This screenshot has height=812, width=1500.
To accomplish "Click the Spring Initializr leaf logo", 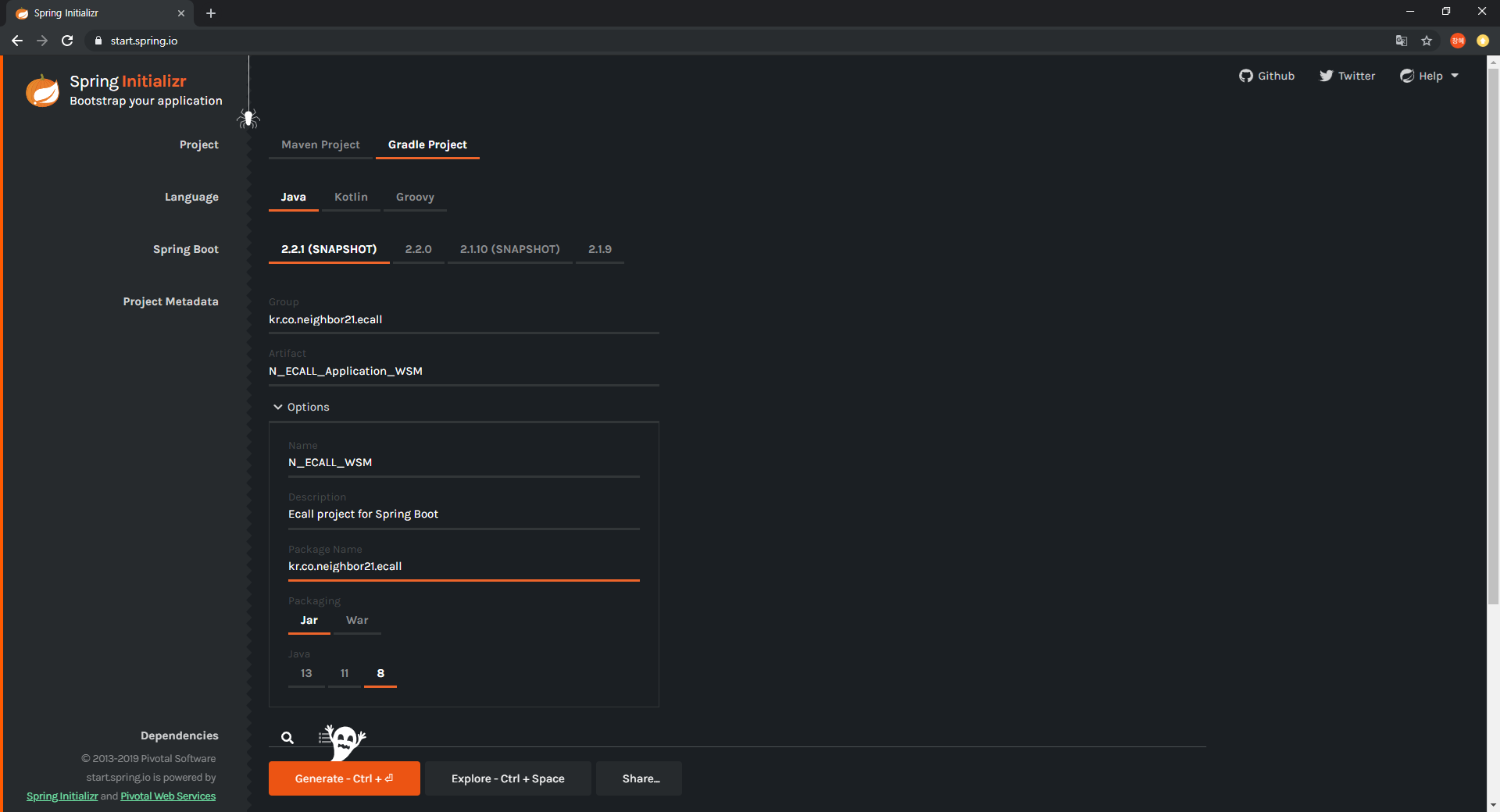I will click(x=42, y=91).
